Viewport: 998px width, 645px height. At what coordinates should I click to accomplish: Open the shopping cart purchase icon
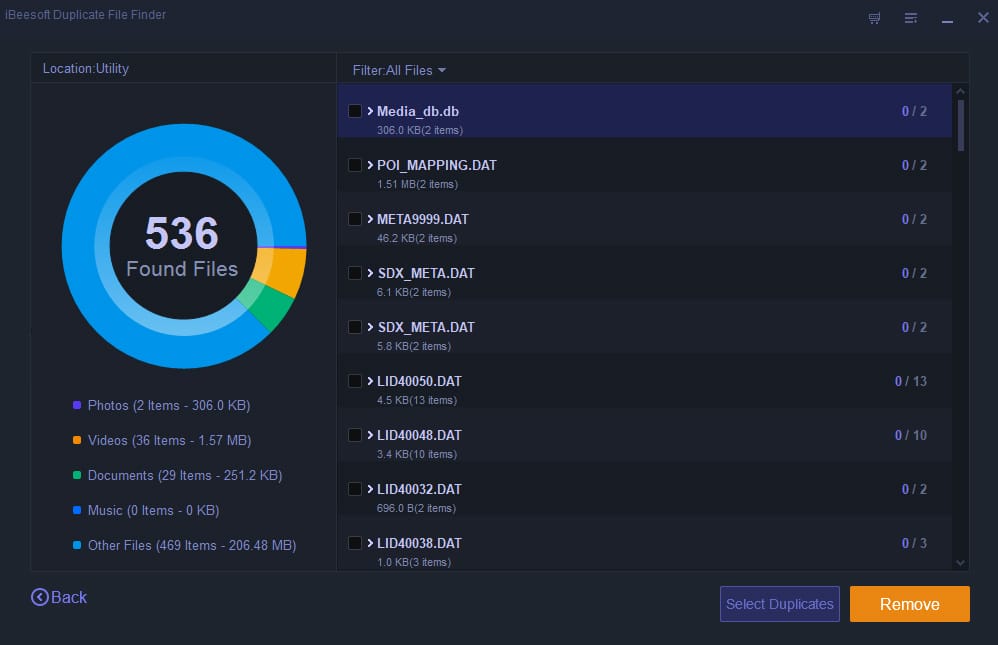[875, 17]
